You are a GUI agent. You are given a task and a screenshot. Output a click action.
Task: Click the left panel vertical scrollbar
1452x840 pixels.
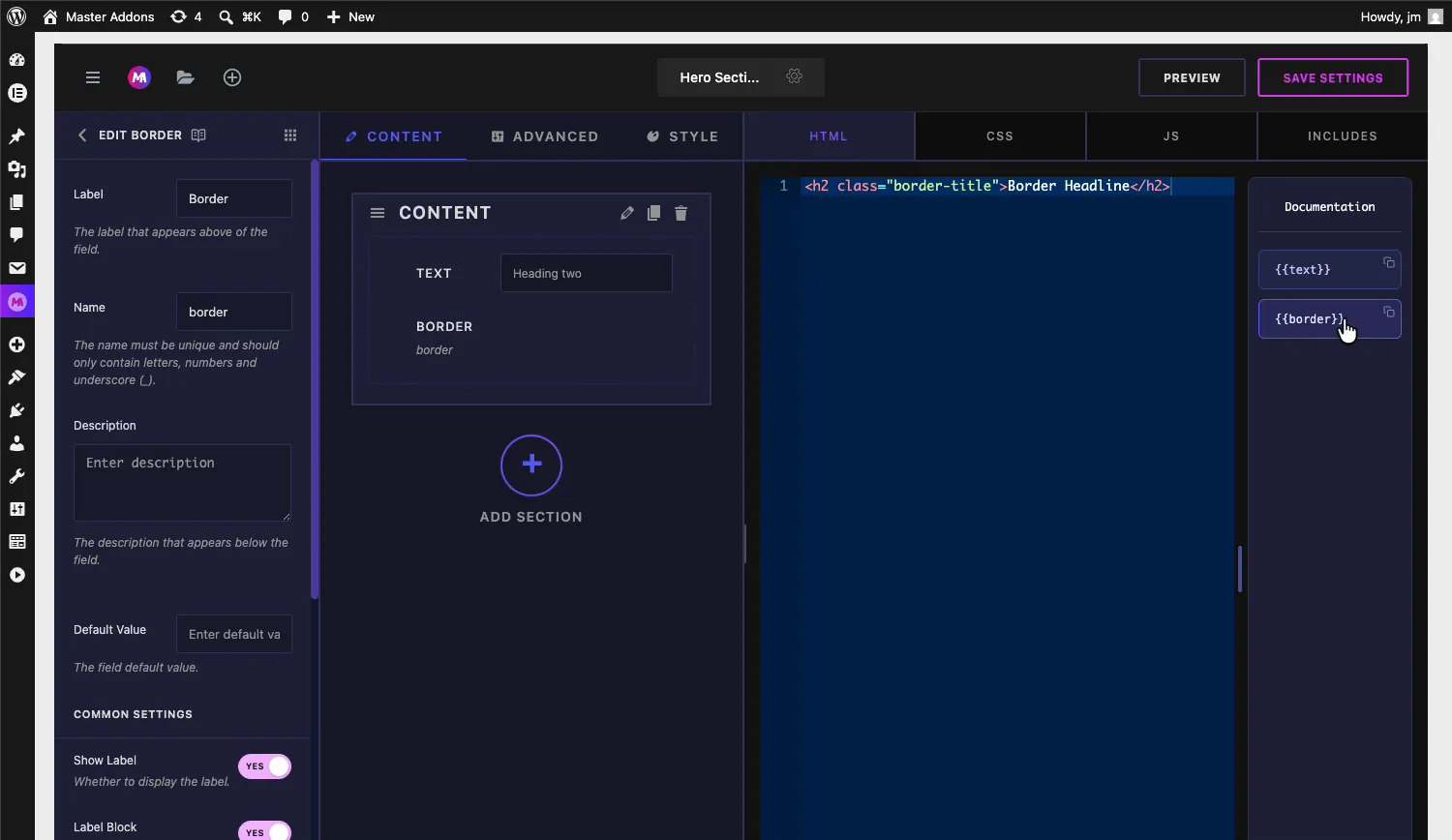point(315,380)
